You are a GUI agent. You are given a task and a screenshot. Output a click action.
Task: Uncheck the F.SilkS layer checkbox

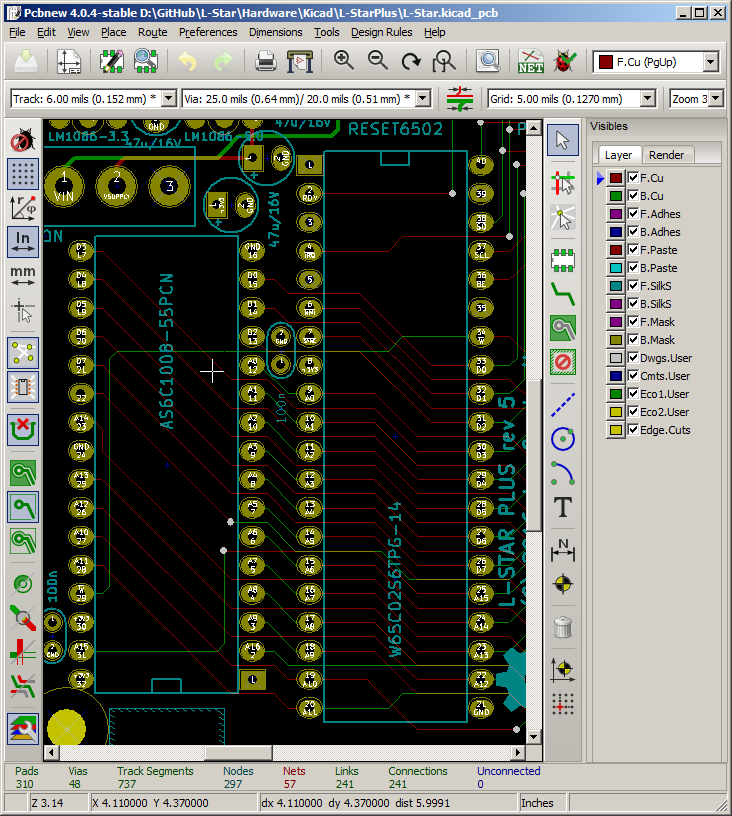632,286
